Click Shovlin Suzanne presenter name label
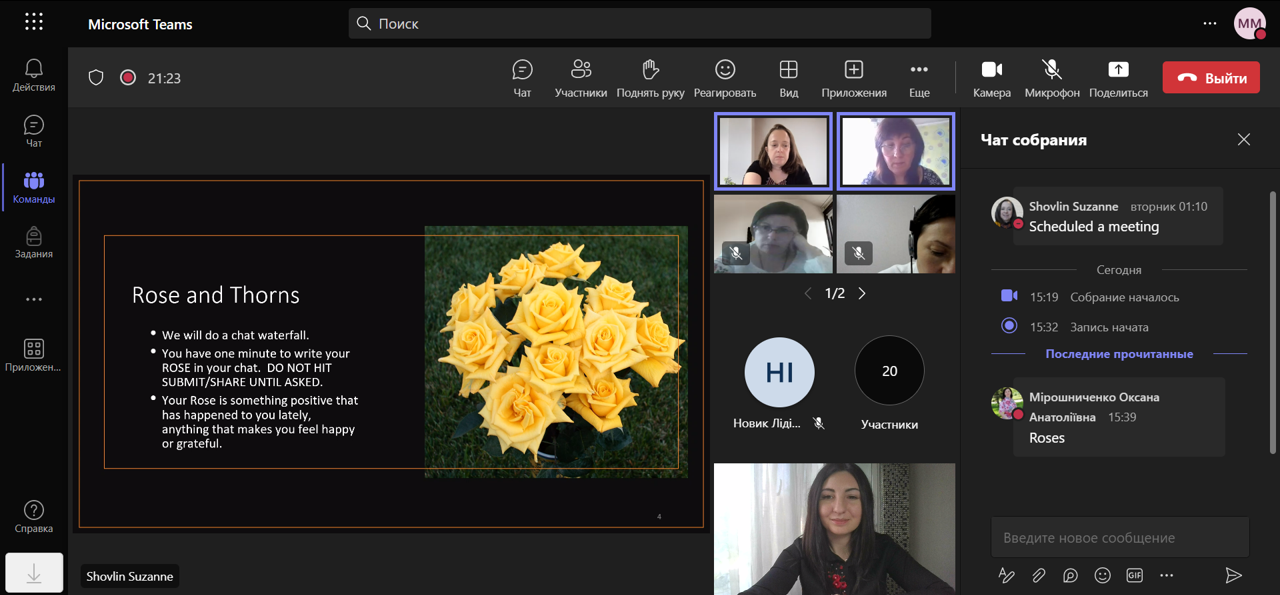The height and width of the screenshot is (595, 1280). point(130,576)
